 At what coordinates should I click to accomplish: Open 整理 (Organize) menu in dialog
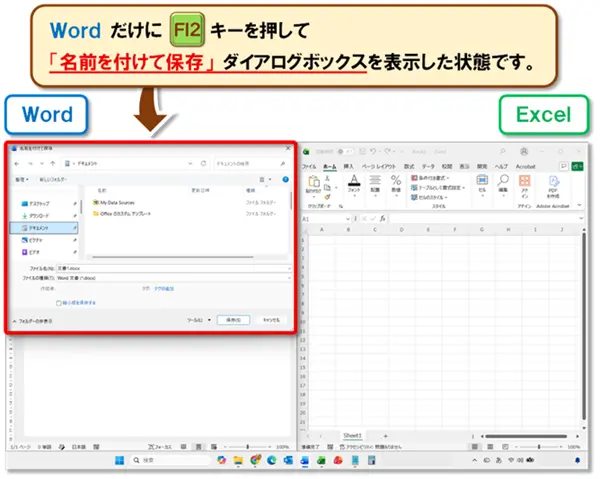point(22,179)
